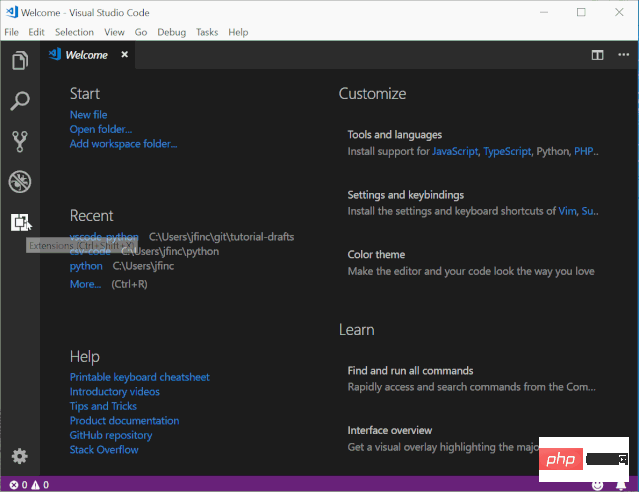Open the Help menu
Screen dimensions: 639x492
click(238, 32)
